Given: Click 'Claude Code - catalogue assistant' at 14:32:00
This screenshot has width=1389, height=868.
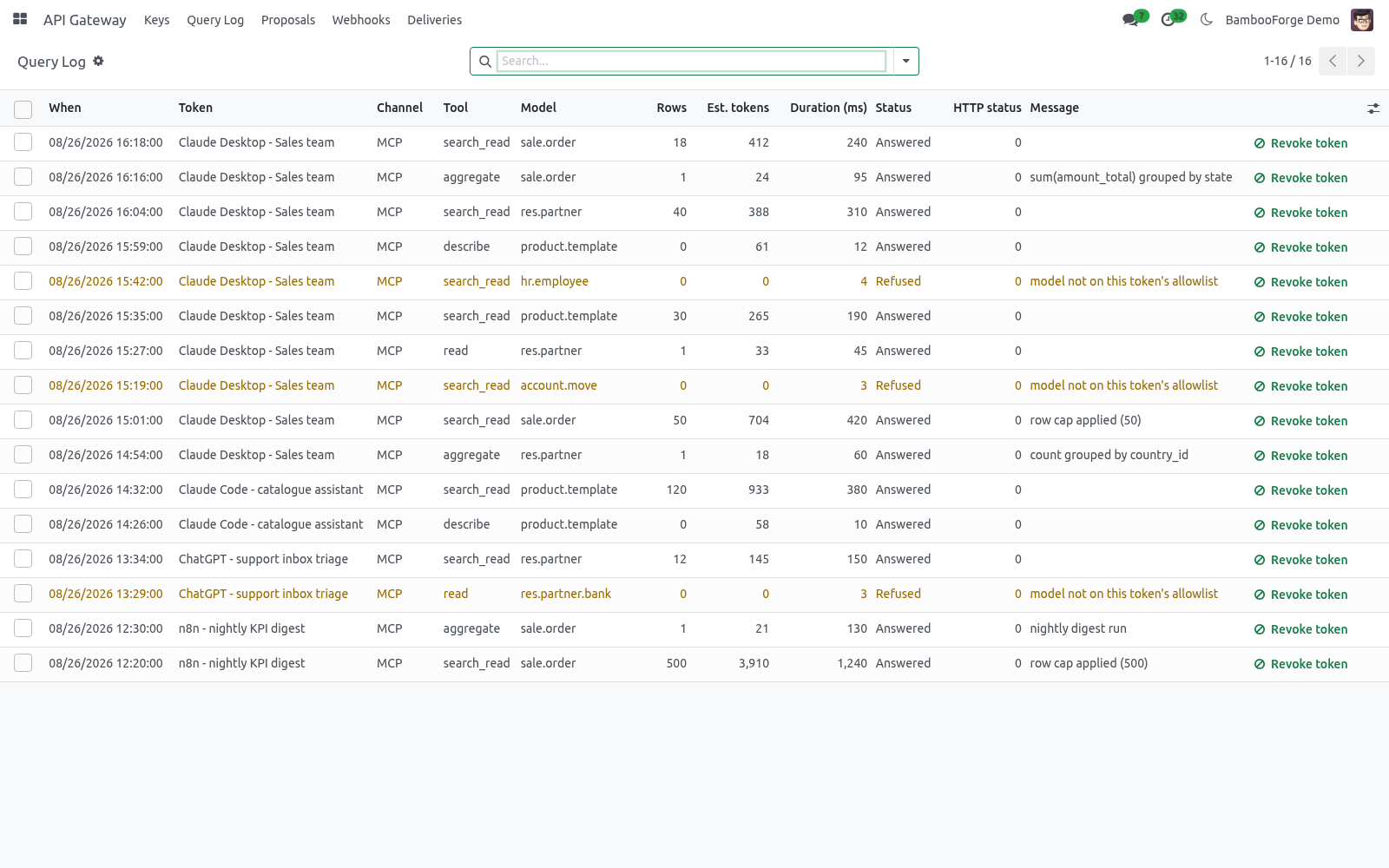Looking at the screenshot, I should [271, 490].
